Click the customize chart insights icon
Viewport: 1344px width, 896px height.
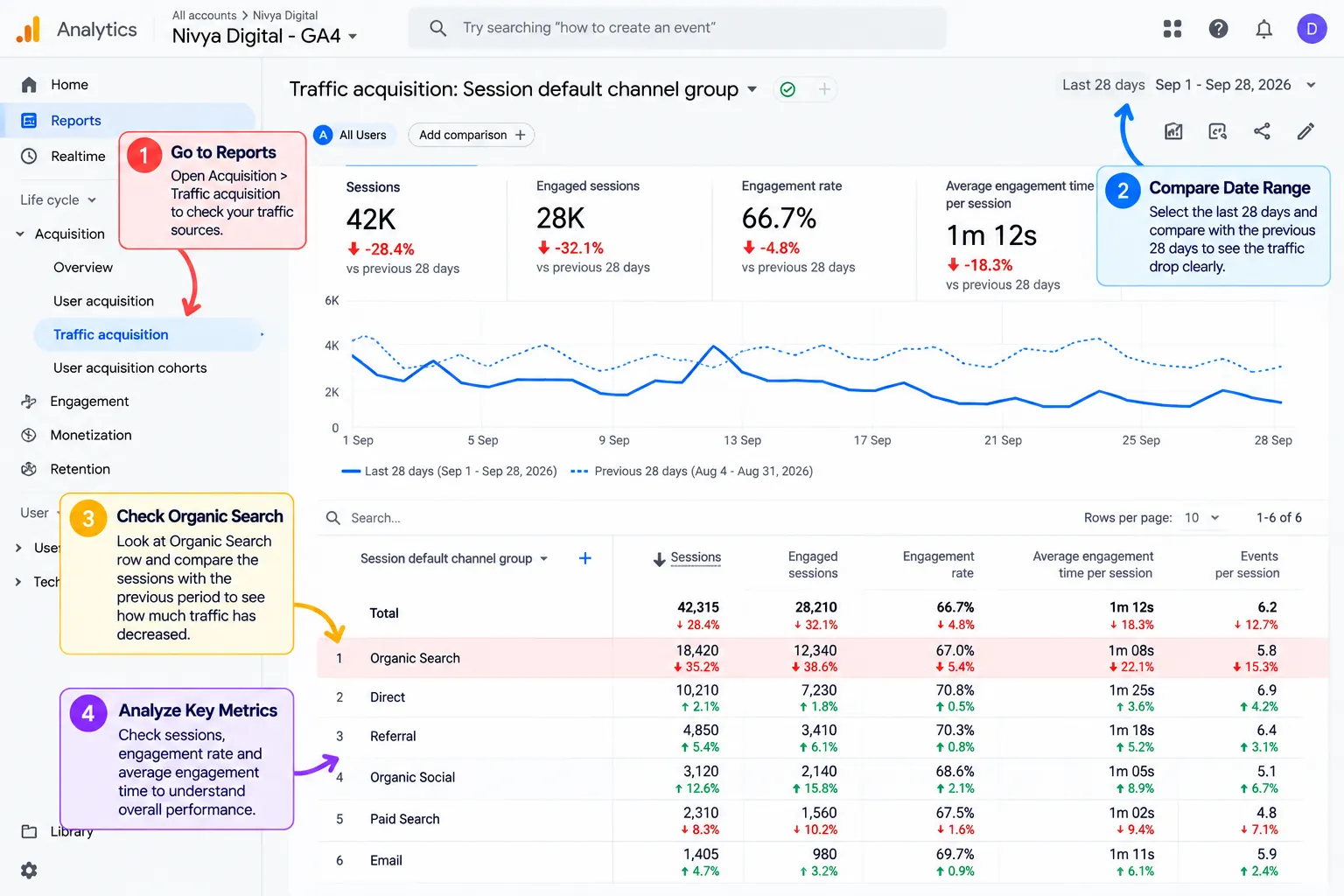point(1173,131)
